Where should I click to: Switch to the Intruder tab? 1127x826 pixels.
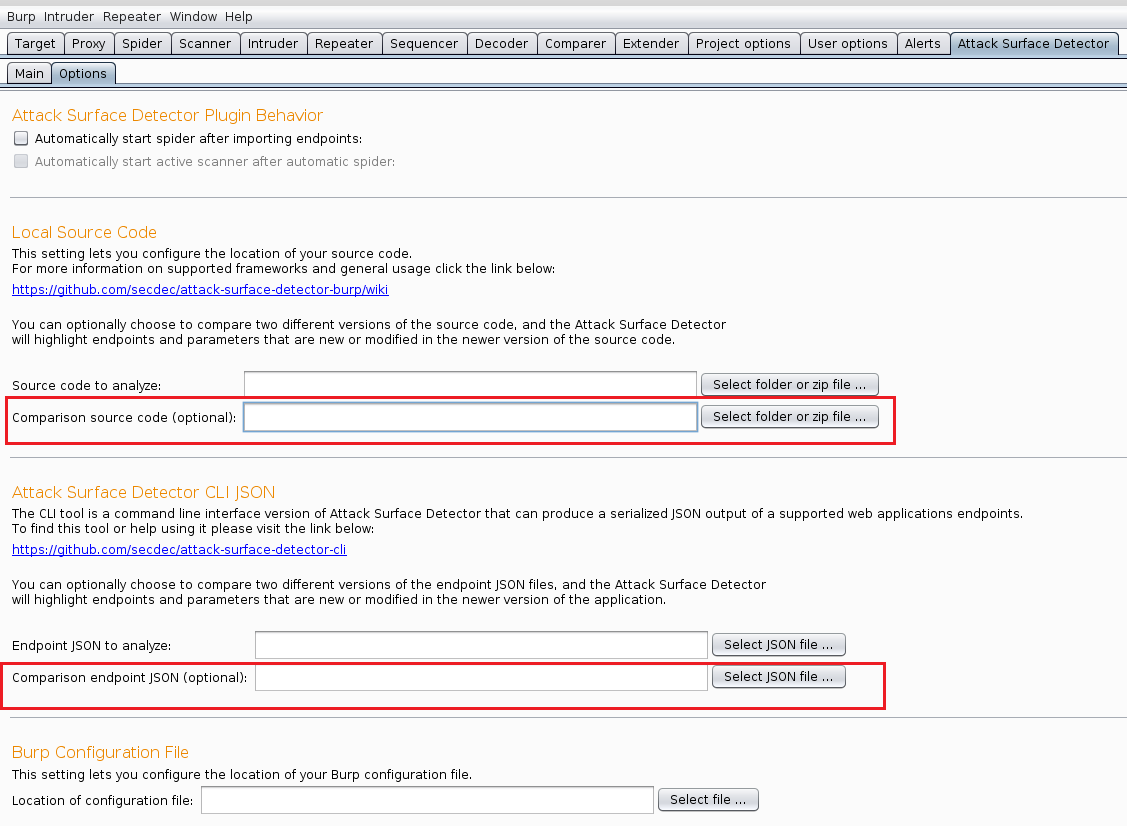pos(273,44)
